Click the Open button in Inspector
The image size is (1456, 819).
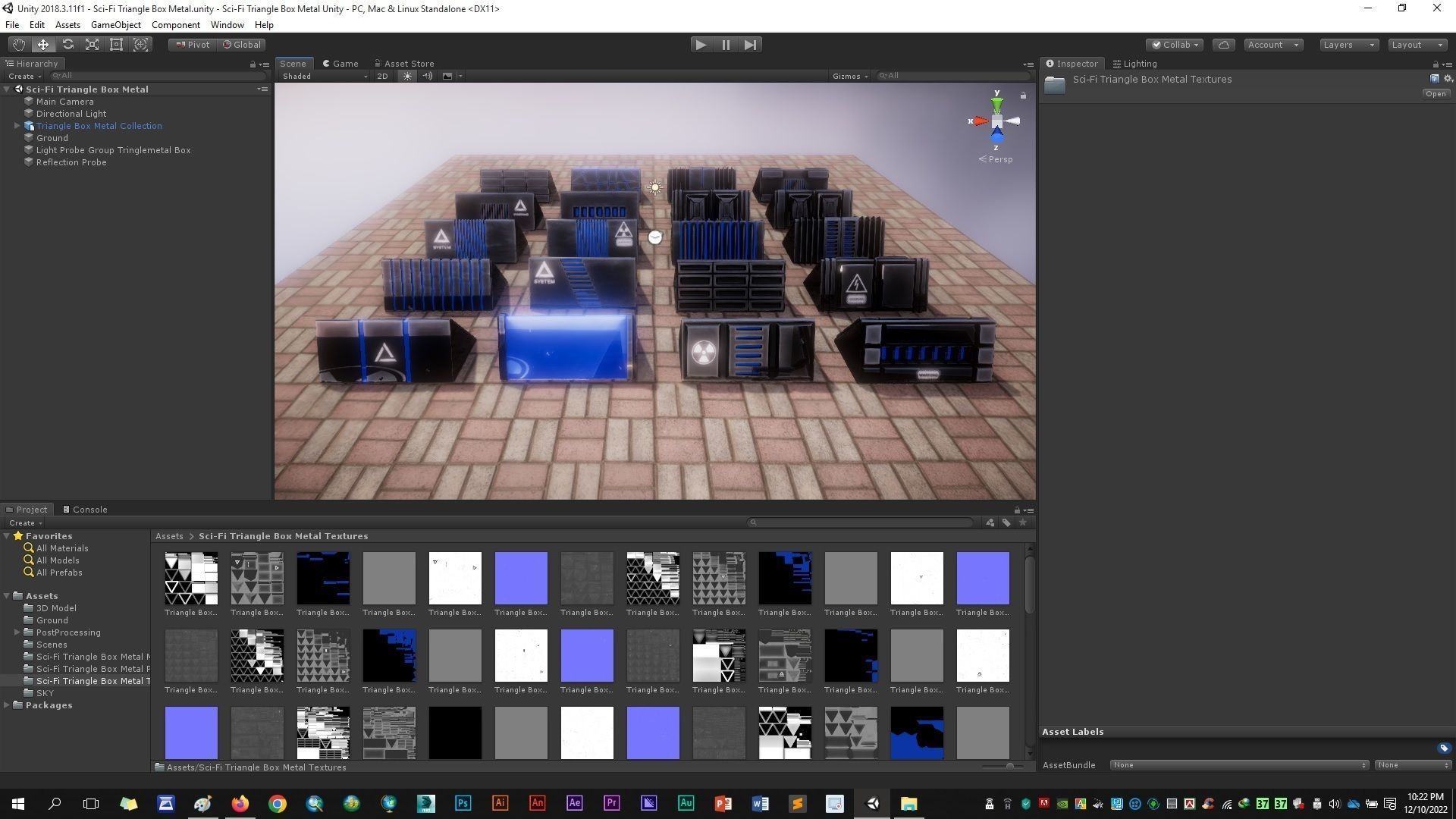click(1435, 94)
